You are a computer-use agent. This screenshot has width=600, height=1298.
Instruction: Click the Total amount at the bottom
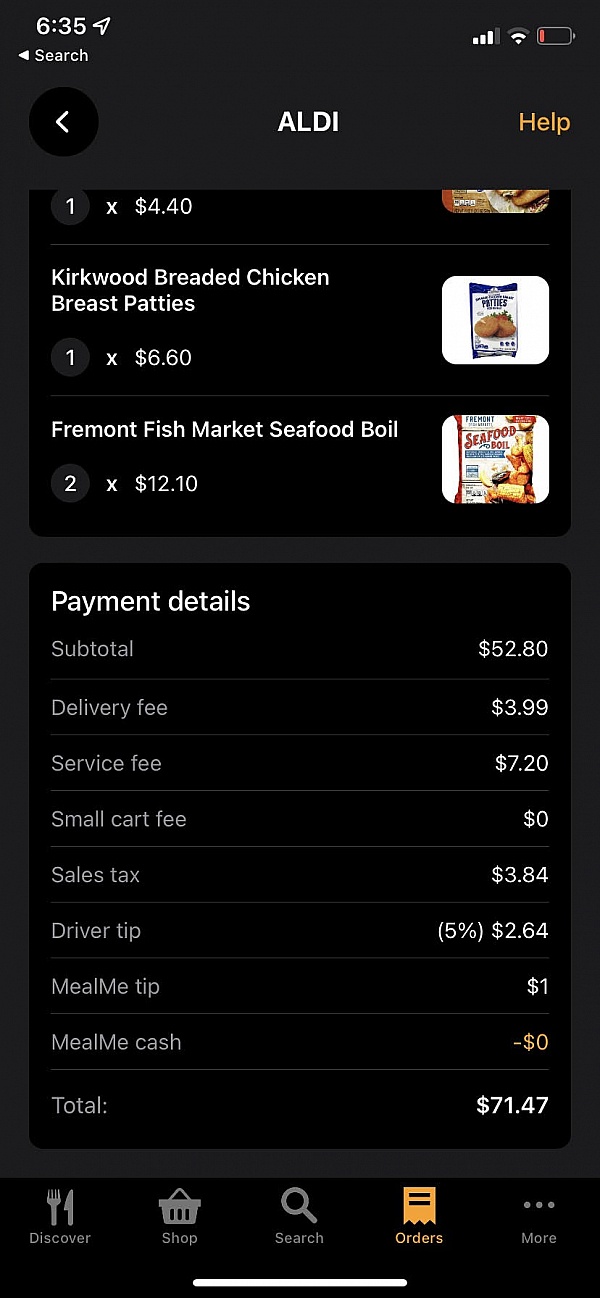512,1105
